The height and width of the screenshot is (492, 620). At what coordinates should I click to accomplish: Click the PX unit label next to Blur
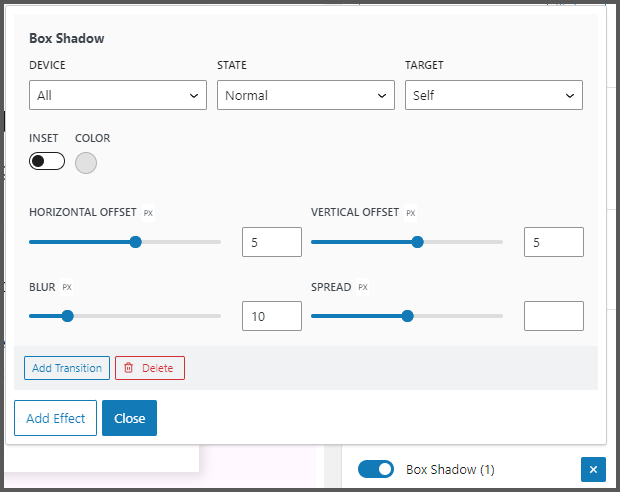(67, 288)
